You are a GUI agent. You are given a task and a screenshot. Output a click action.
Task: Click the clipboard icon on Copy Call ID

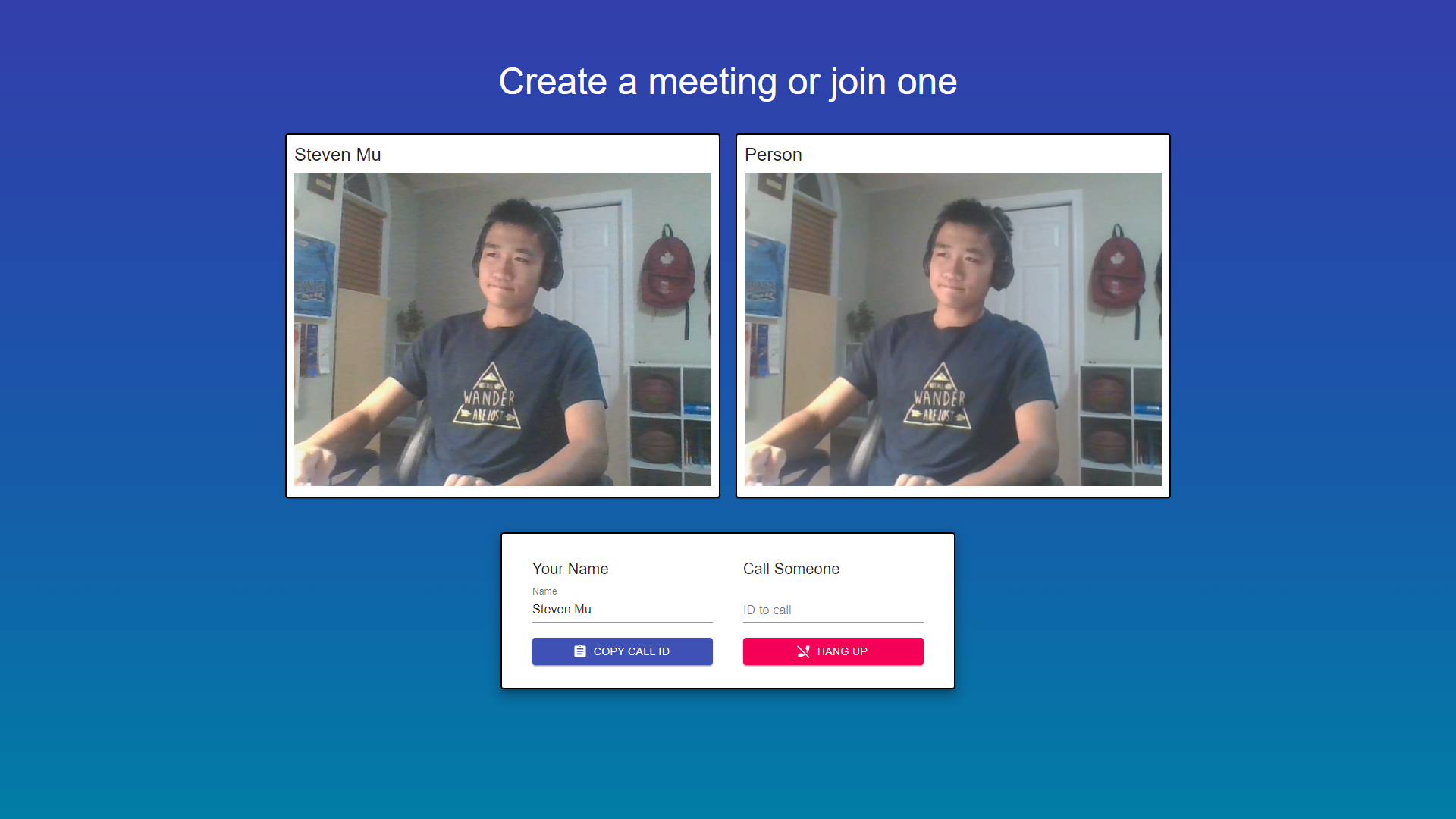pos(580,651)
